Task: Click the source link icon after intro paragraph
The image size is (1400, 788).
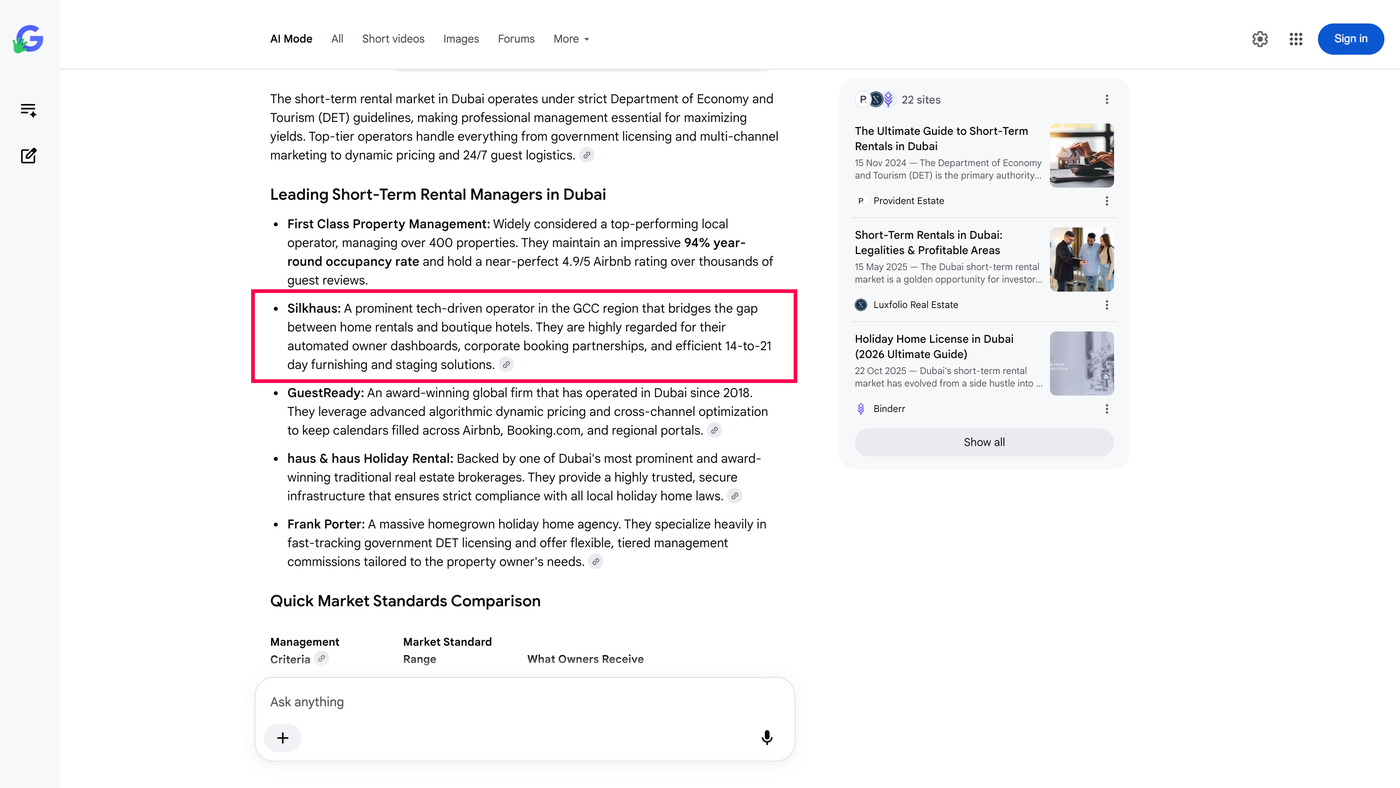Action: 587,155
